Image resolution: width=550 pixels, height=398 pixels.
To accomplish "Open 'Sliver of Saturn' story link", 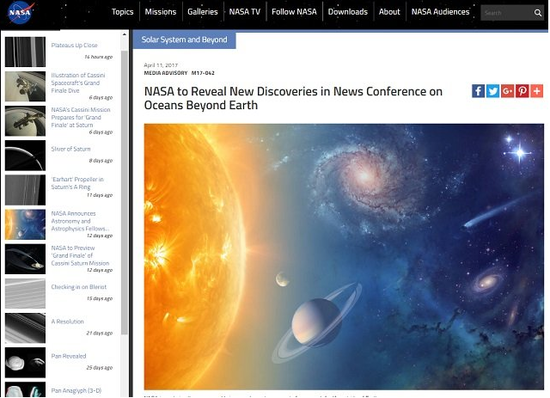I will [71, 149].
